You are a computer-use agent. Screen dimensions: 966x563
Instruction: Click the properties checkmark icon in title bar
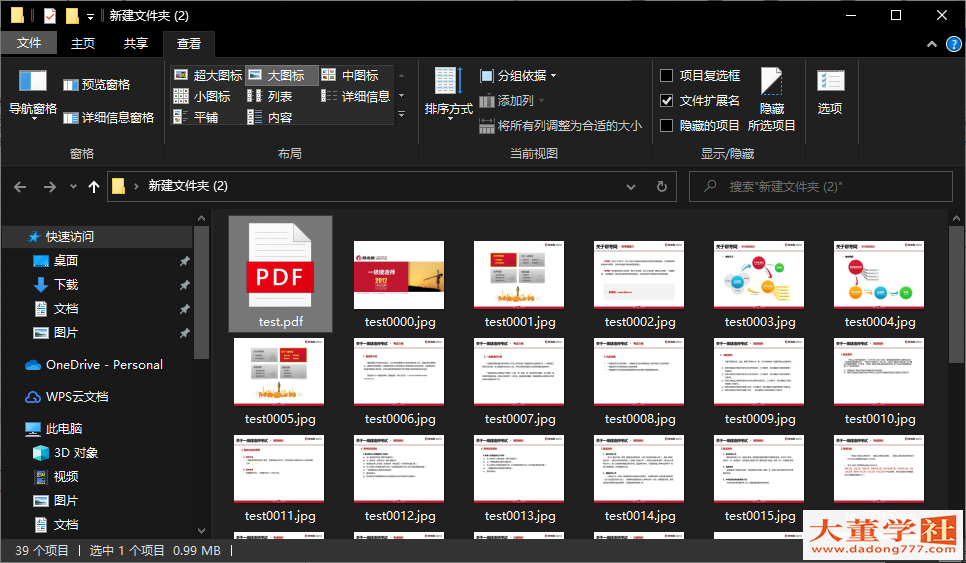[x=50, y=15]
